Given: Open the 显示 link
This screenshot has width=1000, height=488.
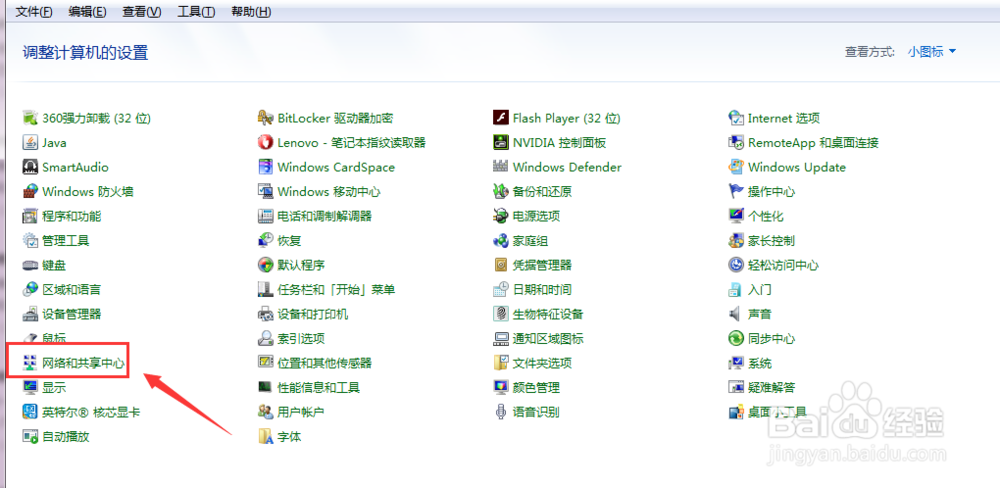Looking at the screenshot, I should pyautogui.click(x=54, y=388).
